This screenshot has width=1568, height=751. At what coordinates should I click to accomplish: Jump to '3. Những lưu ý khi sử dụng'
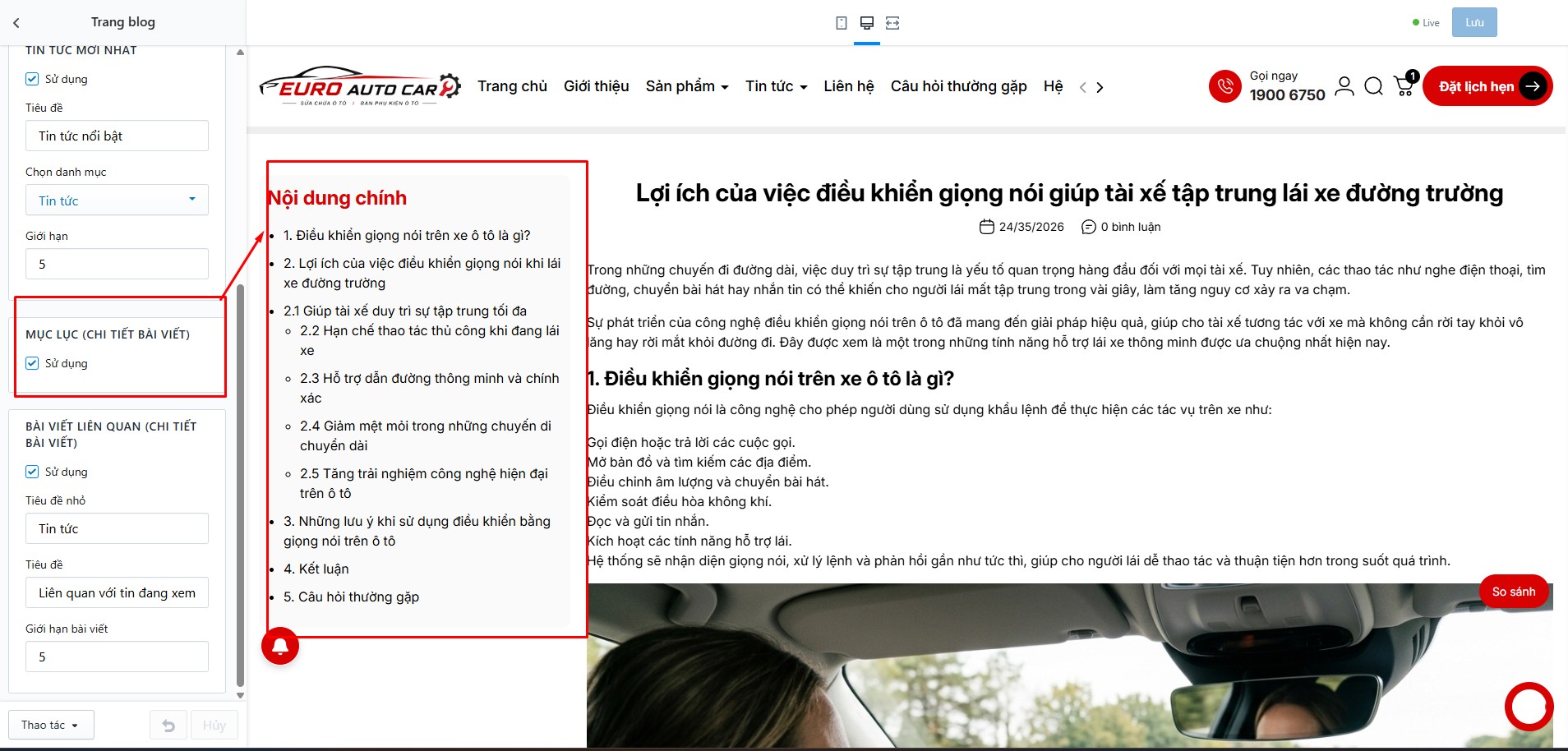[417, 531]
